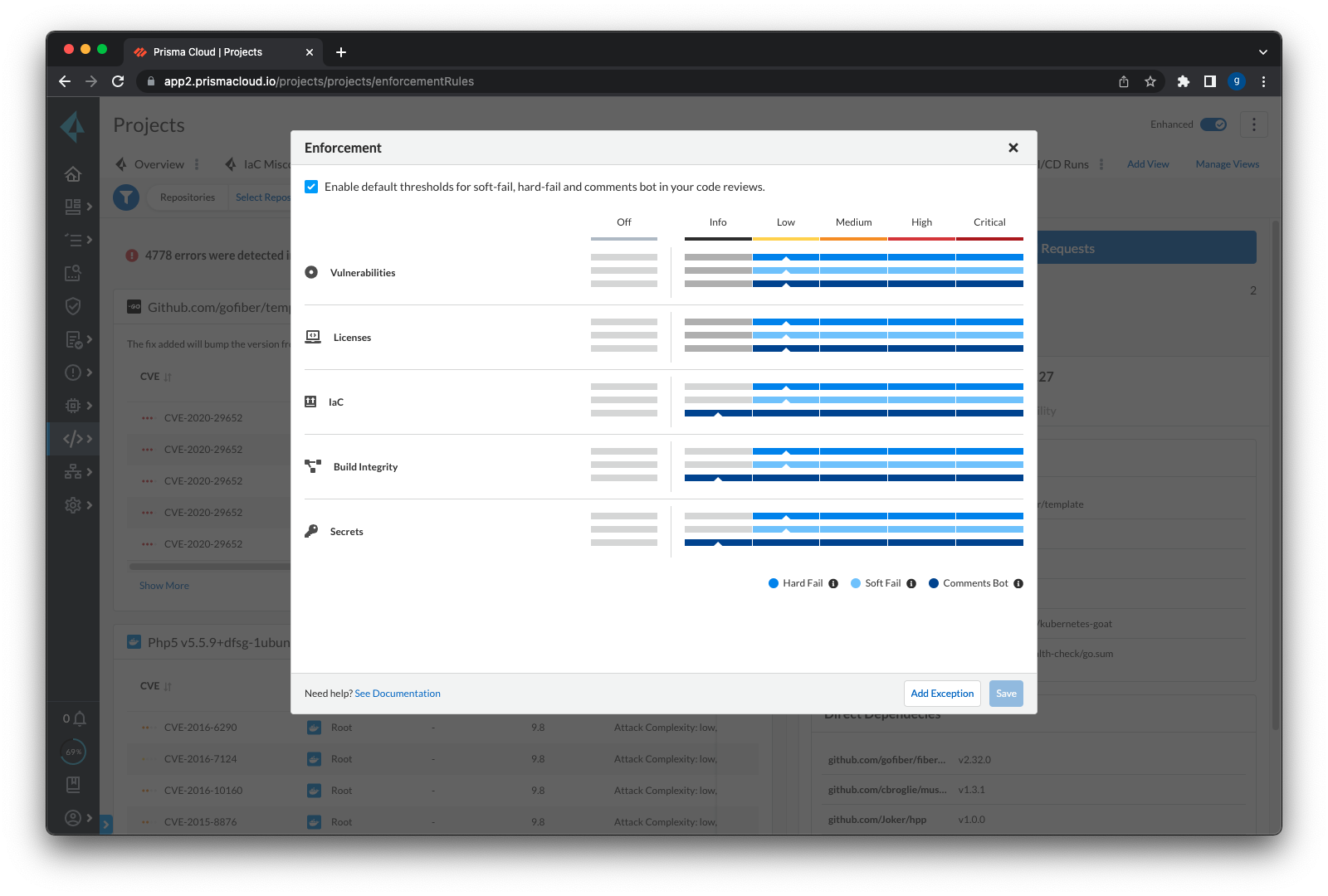This screenshot has height=896, width=1328.
Task: Set Licenses hard fail to Off
Action: click(624, 322)
